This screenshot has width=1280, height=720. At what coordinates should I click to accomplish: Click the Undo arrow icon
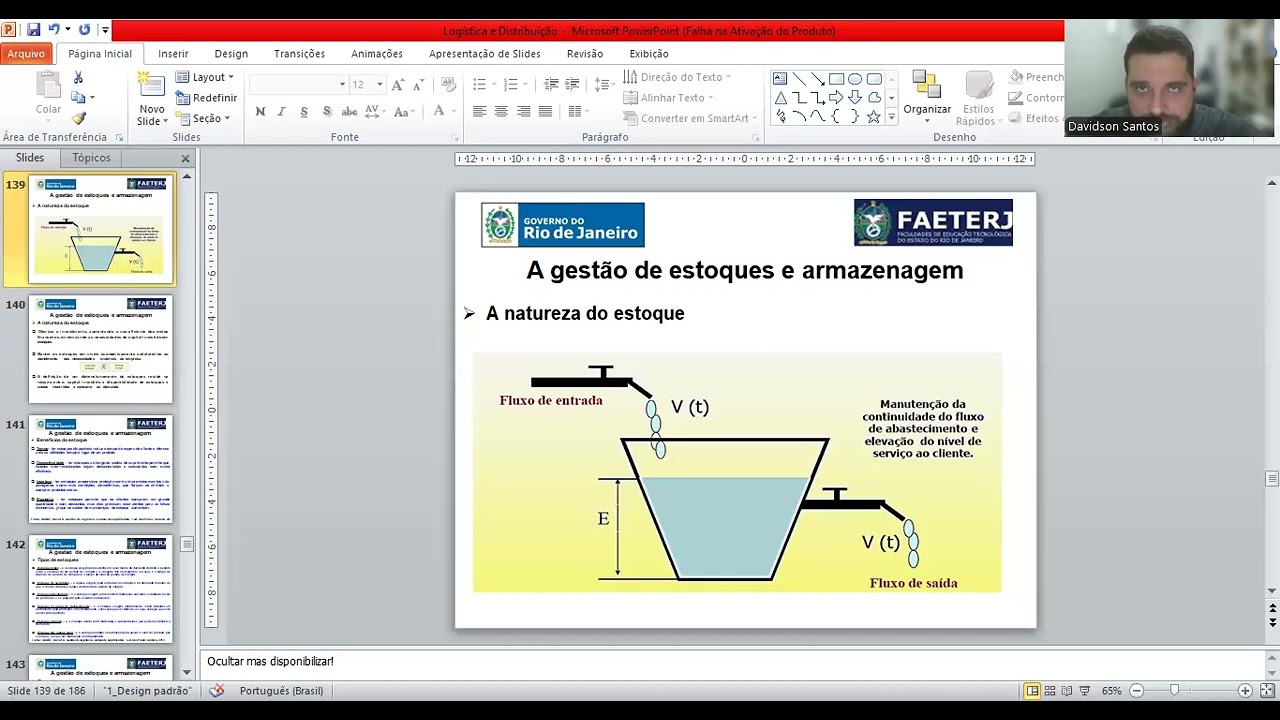click(x=55, y=30)
